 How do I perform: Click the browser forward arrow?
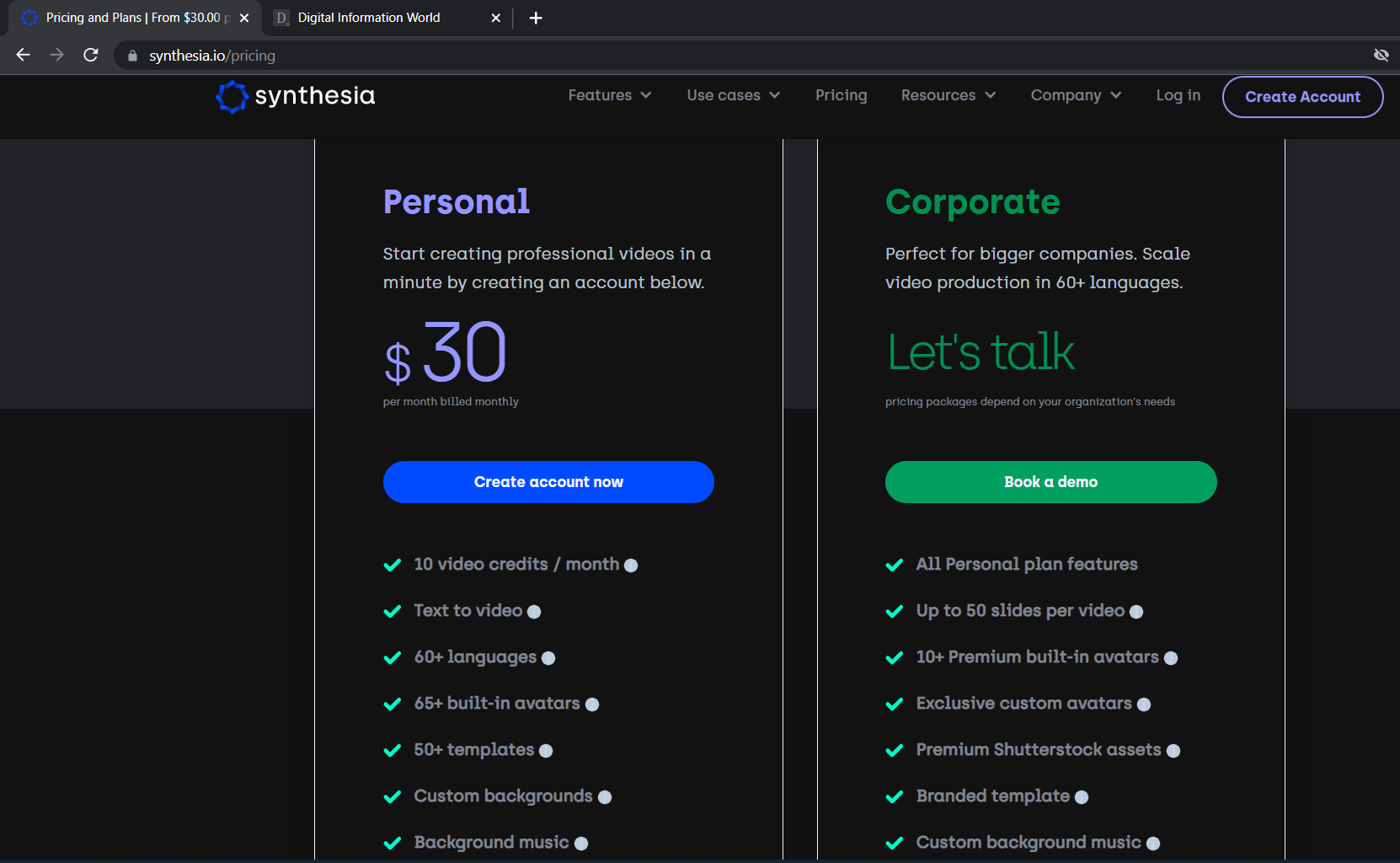56,55
